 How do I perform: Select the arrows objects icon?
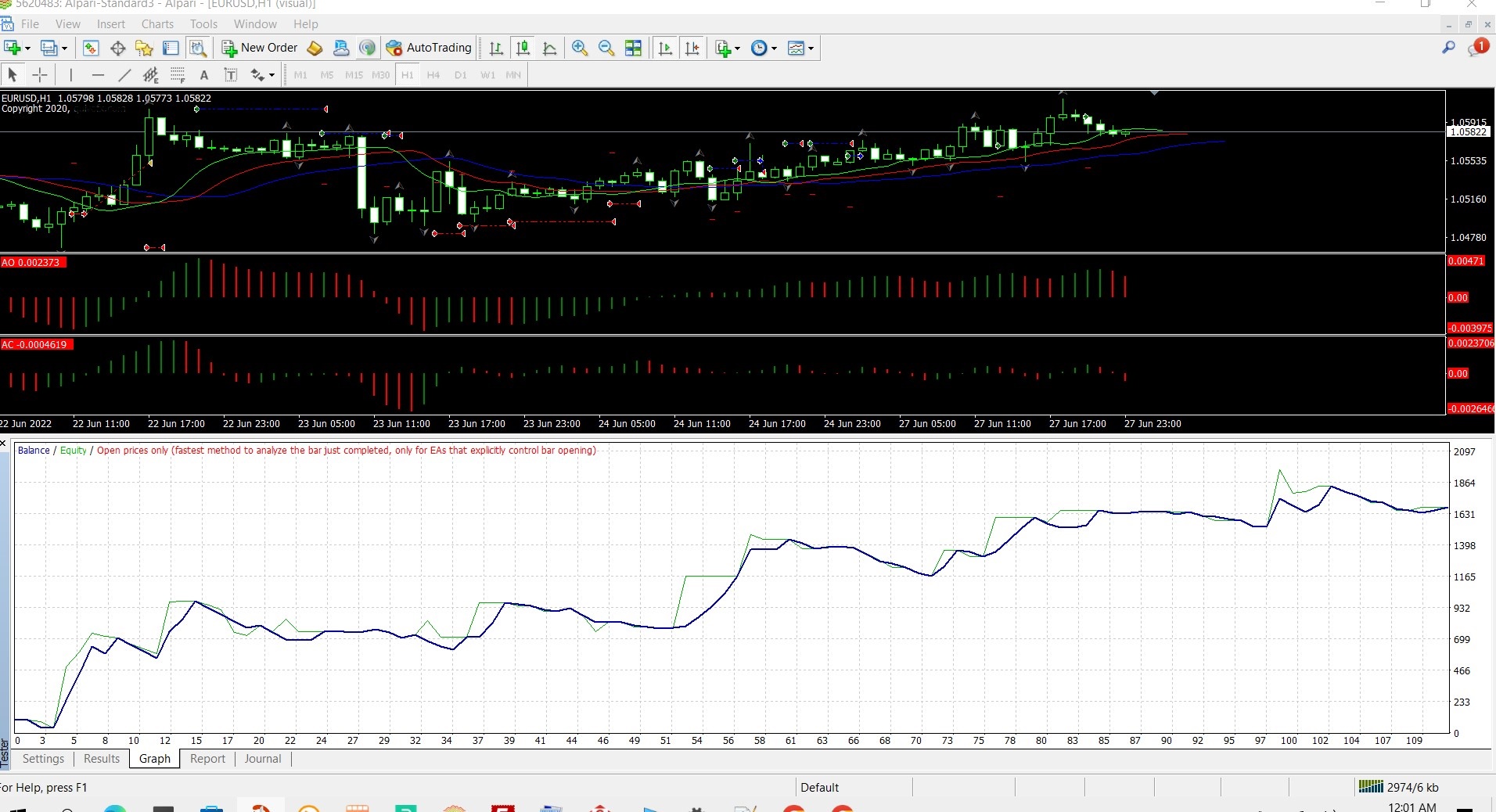click(257, 75)
